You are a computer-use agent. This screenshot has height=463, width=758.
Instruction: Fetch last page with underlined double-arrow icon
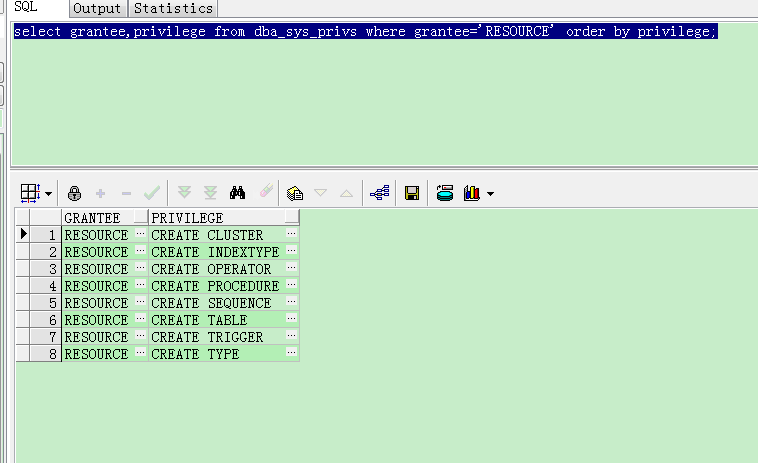click(x=210, y=193)
